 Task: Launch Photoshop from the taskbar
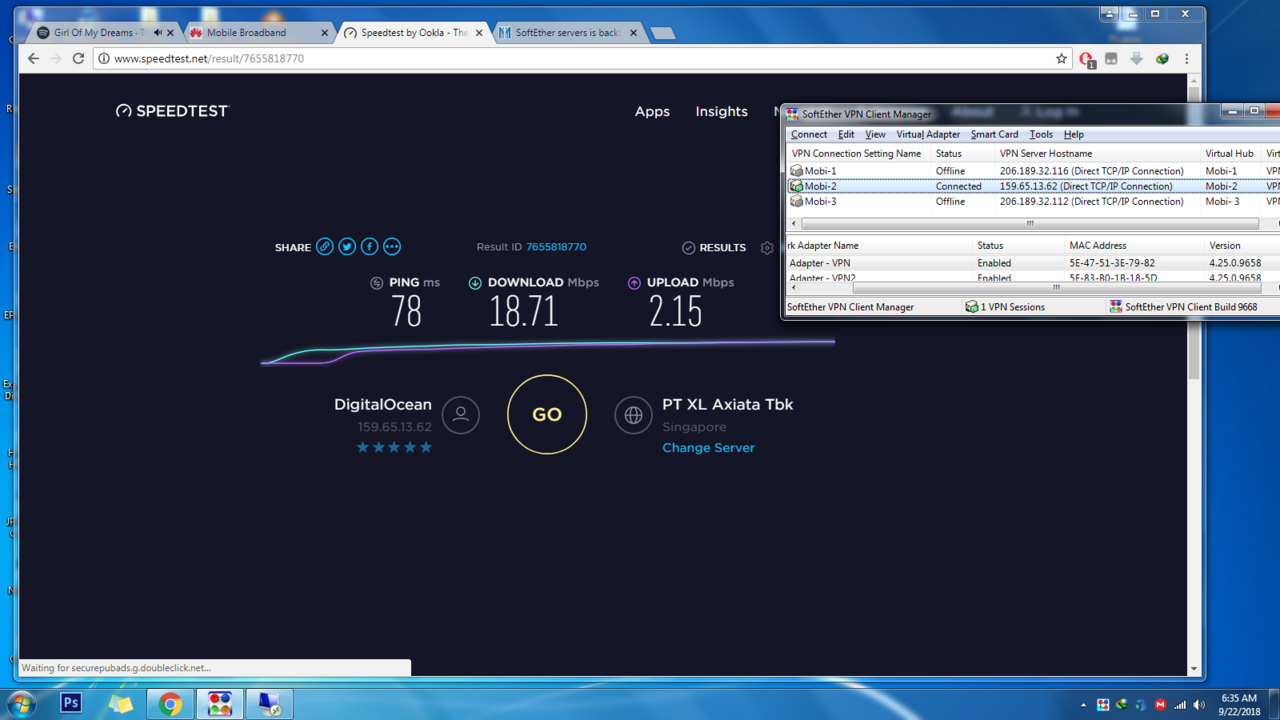coord(71,703)
